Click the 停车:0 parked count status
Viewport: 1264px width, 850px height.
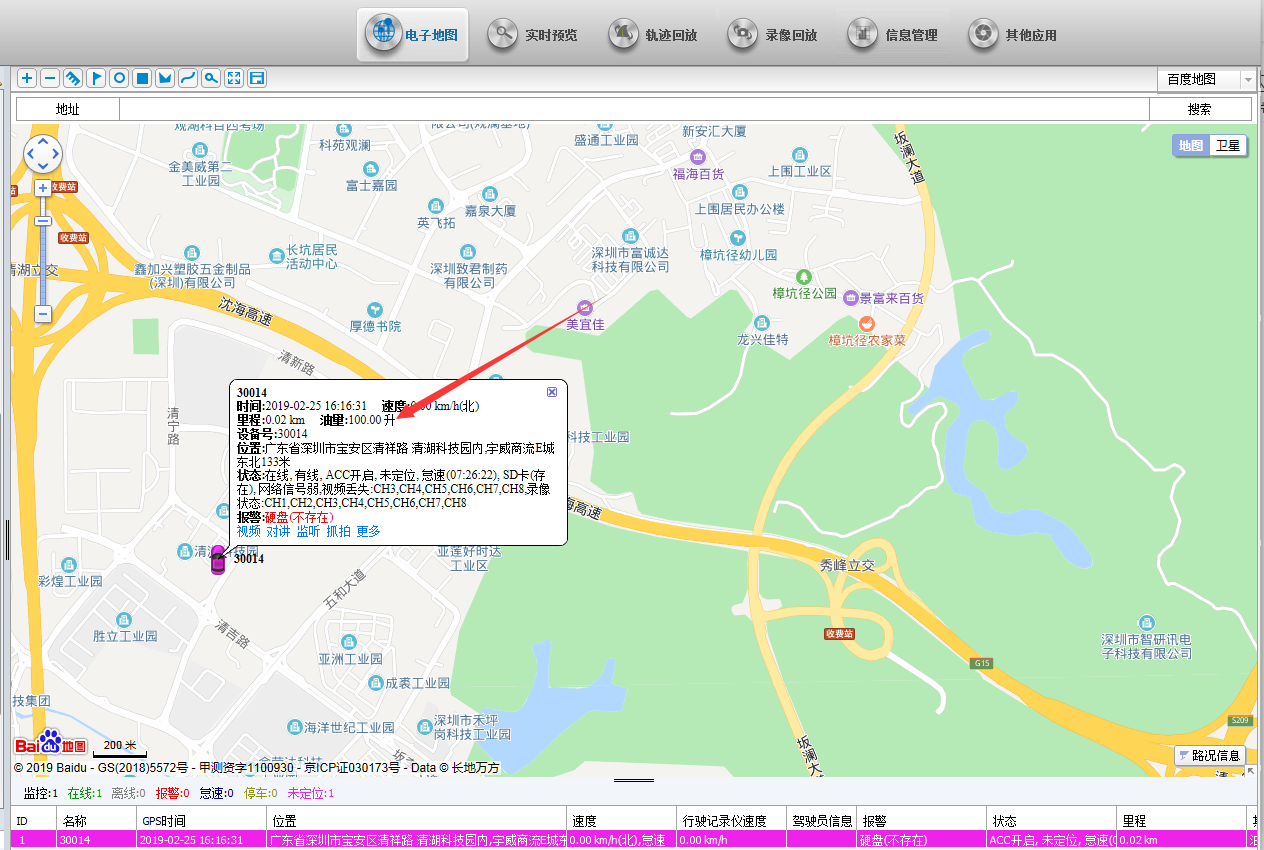(x=260, y=793)
